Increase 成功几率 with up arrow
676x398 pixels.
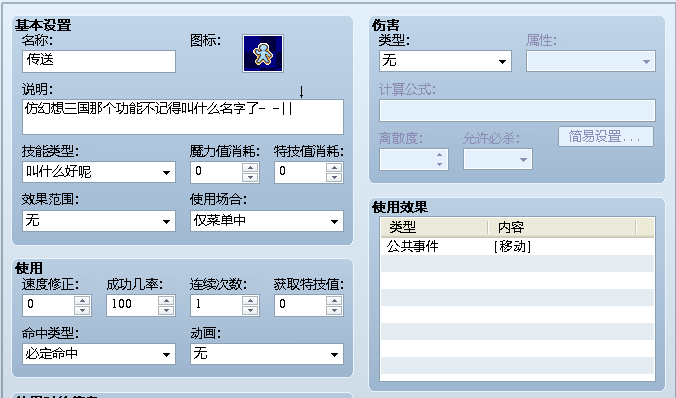pos(166,301)
